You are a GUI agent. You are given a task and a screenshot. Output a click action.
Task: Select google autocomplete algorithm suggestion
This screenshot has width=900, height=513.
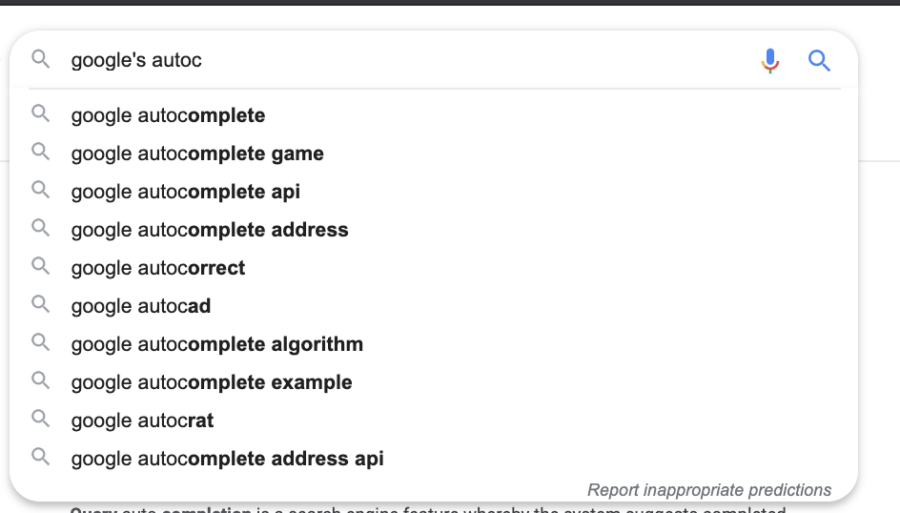[x=433, y=344]
